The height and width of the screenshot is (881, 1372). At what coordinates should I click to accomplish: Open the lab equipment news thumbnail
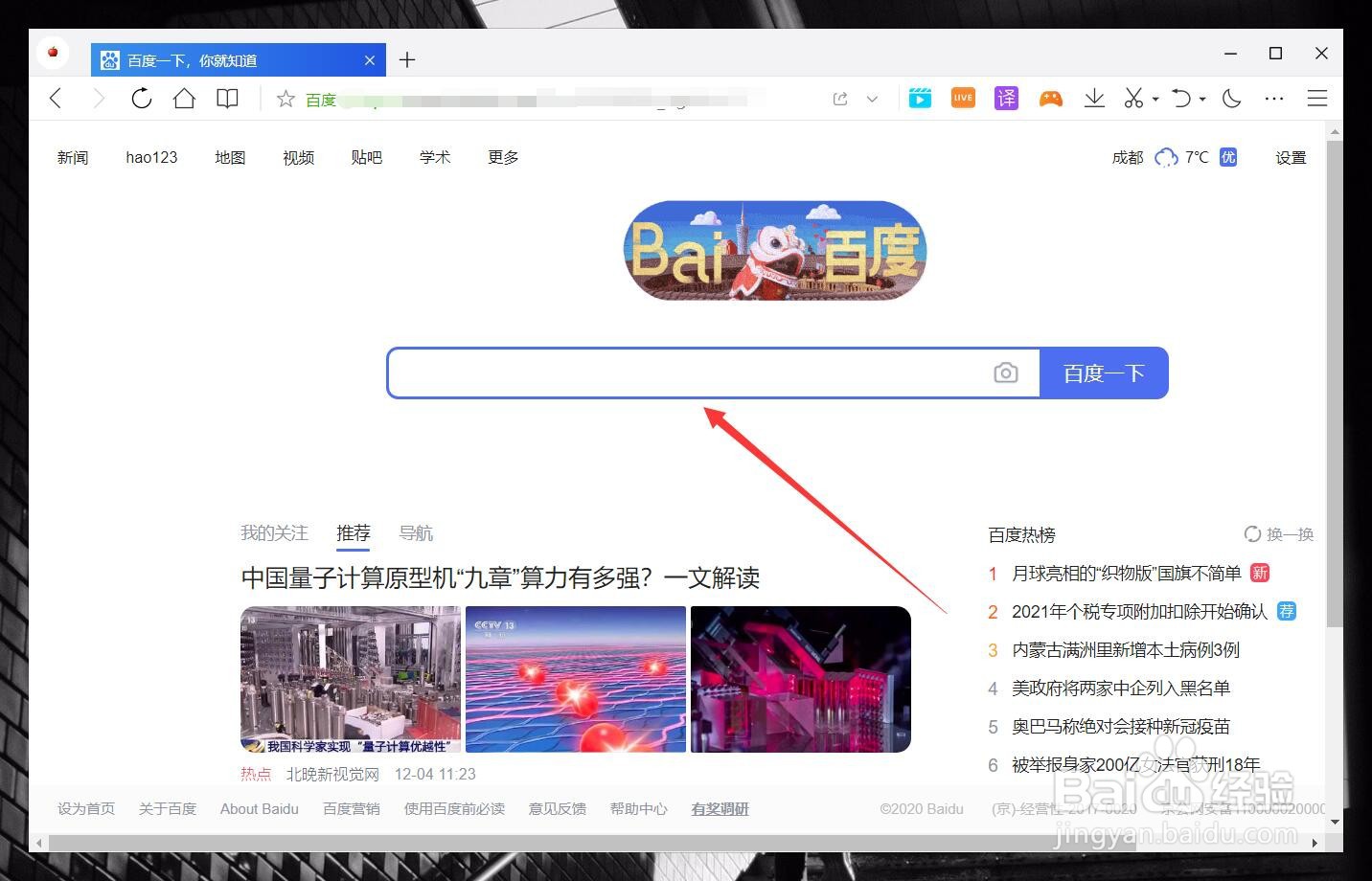click(x=351, y=679)
